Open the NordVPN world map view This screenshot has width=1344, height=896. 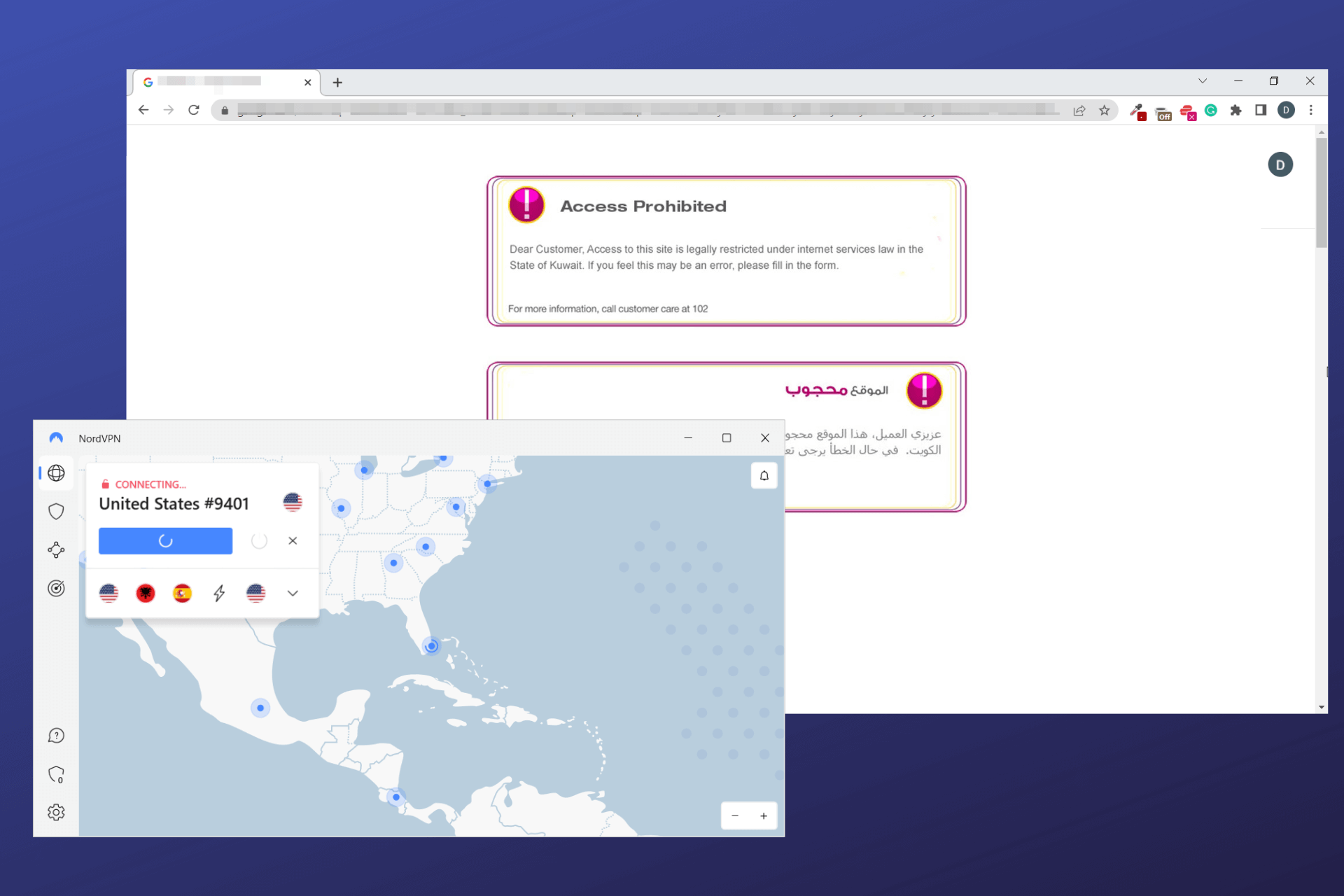click(x=56, y=473)
